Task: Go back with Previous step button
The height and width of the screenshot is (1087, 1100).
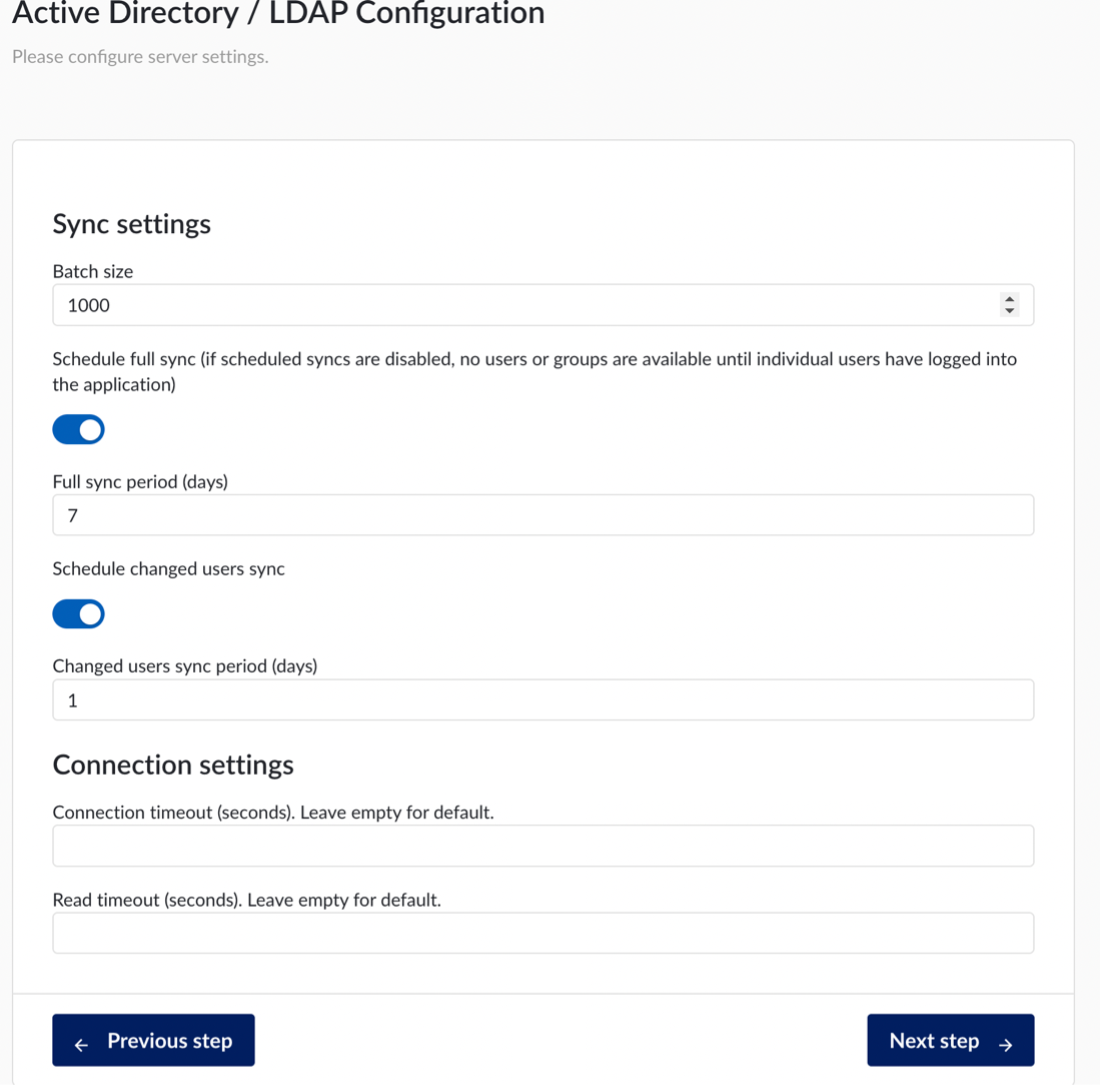Action: coord(153,1041)
